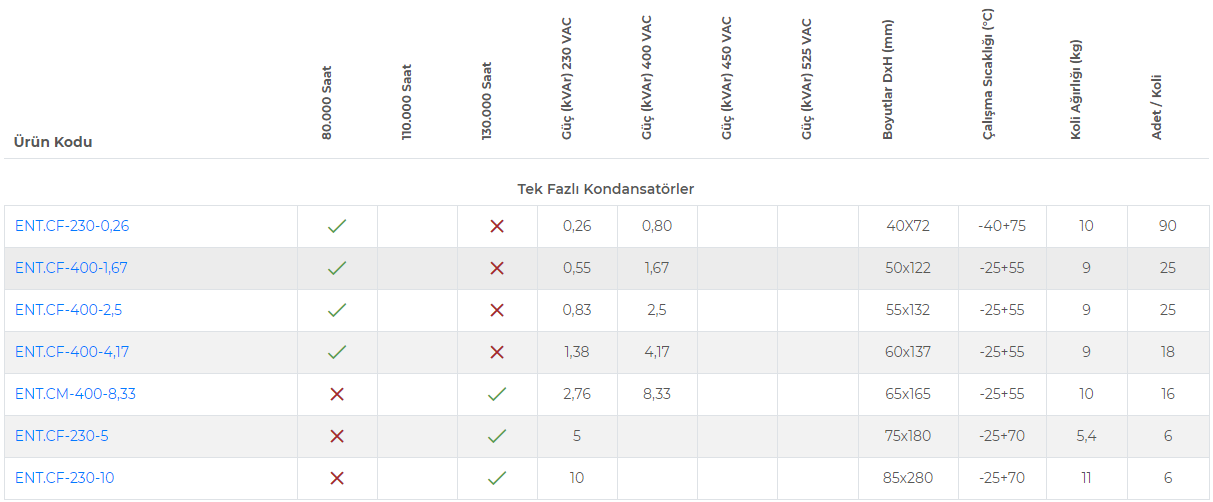Screen dimensions: 1213x502
Task: Click the Boyutlar DxH (mm) column header
Action: pyautogui.click(x=888, y=80)
